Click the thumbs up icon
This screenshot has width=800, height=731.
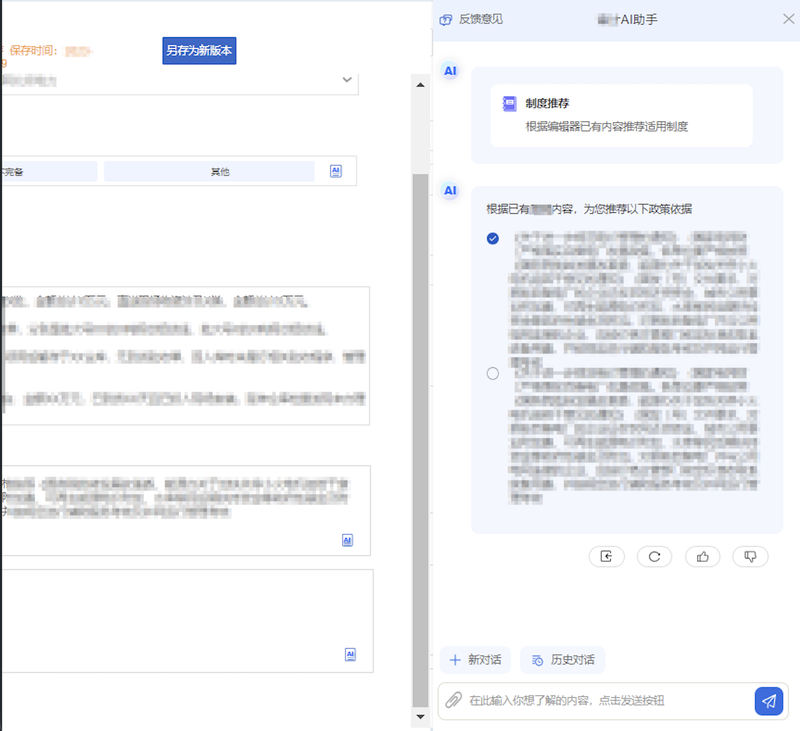[703, 557]
